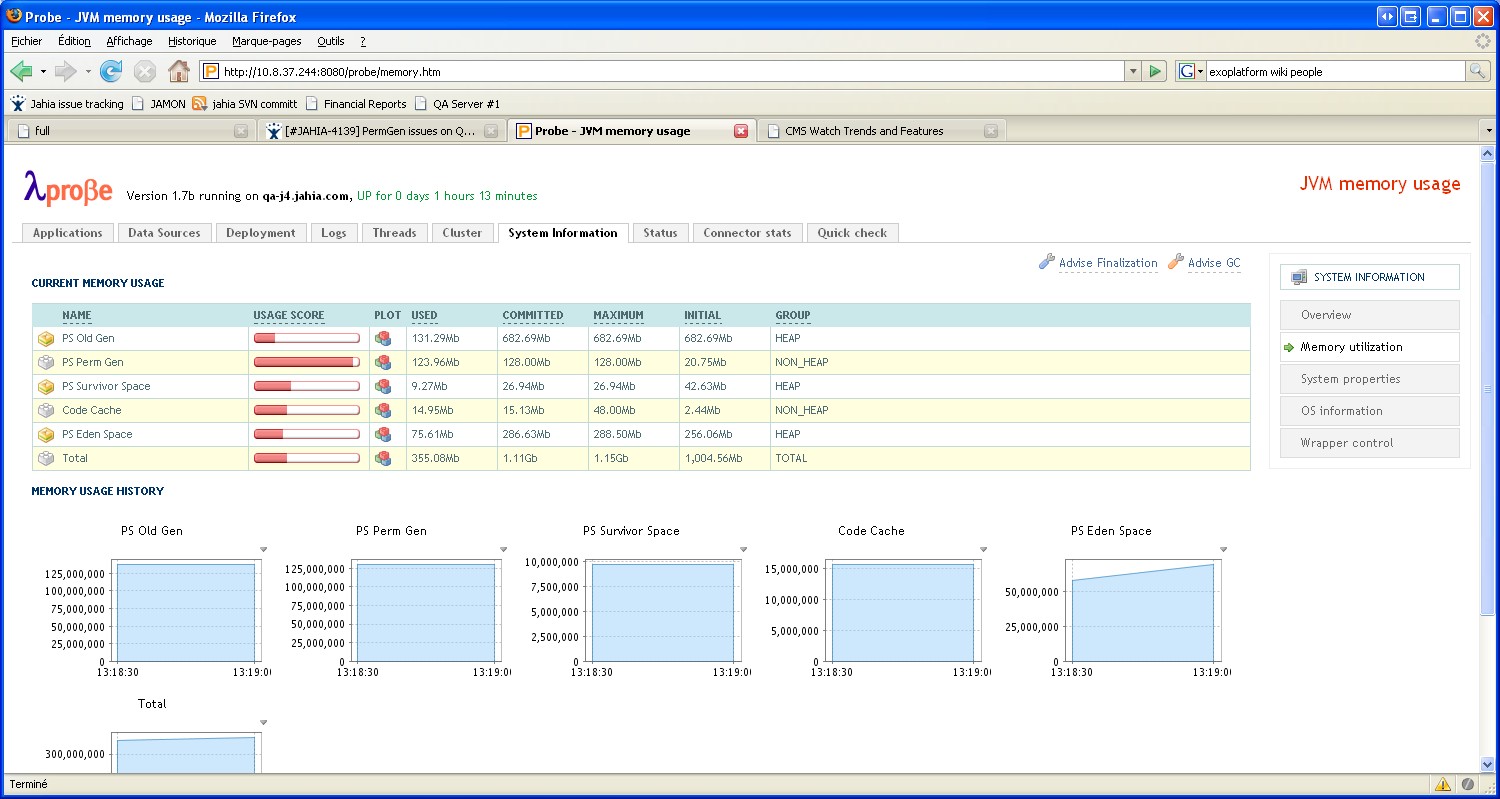Click the search box with exoplatform text
Image resolution: width=1500 pixels, height=799 pixels.
click(x=1335, y=72)
